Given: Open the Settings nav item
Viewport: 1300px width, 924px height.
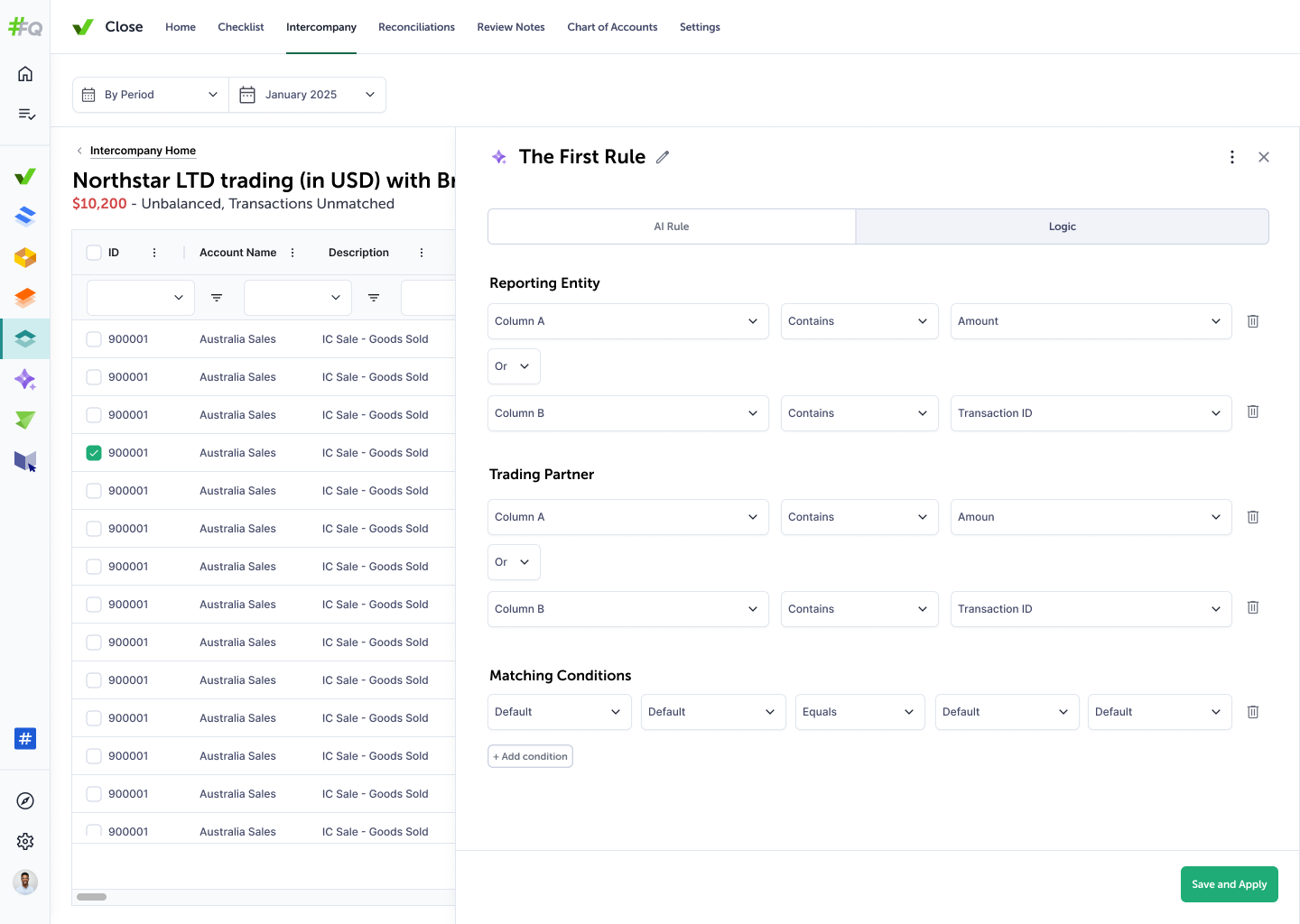Looking at the screenshot, I should coord(700,27).
